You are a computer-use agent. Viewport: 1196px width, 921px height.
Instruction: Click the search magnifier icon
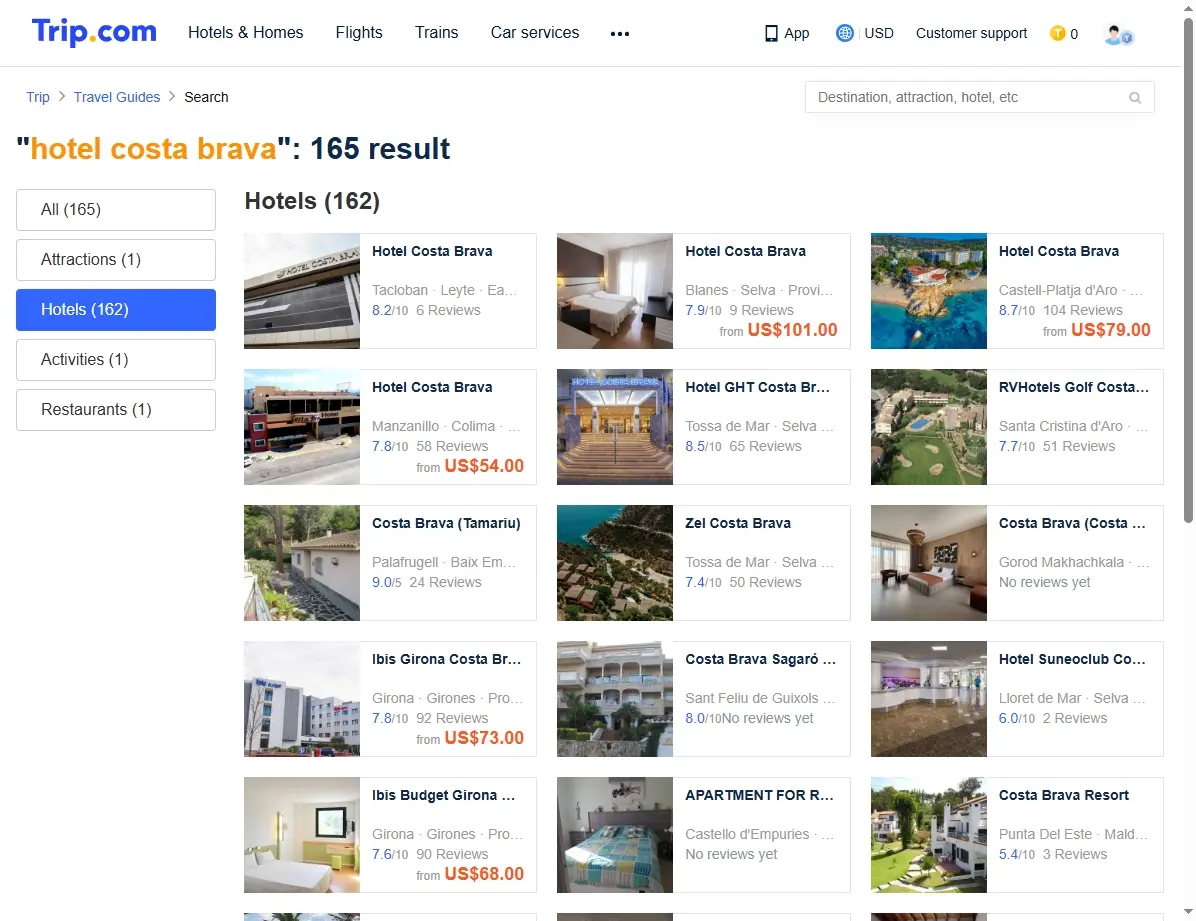(1135, 98)
